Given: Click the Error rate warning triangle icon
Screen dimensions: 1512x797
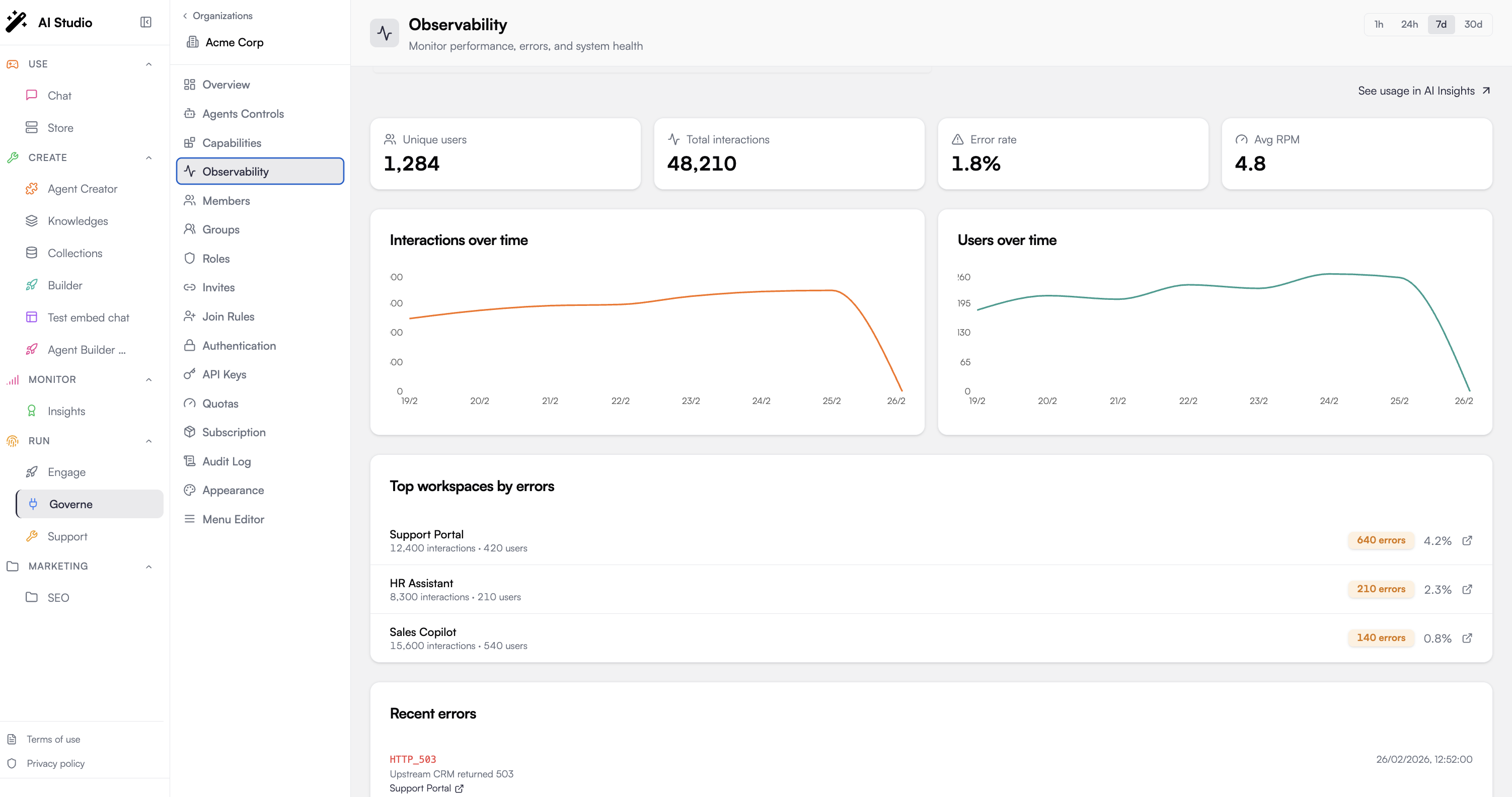Looking at the screenshot, I should [957, 140].
